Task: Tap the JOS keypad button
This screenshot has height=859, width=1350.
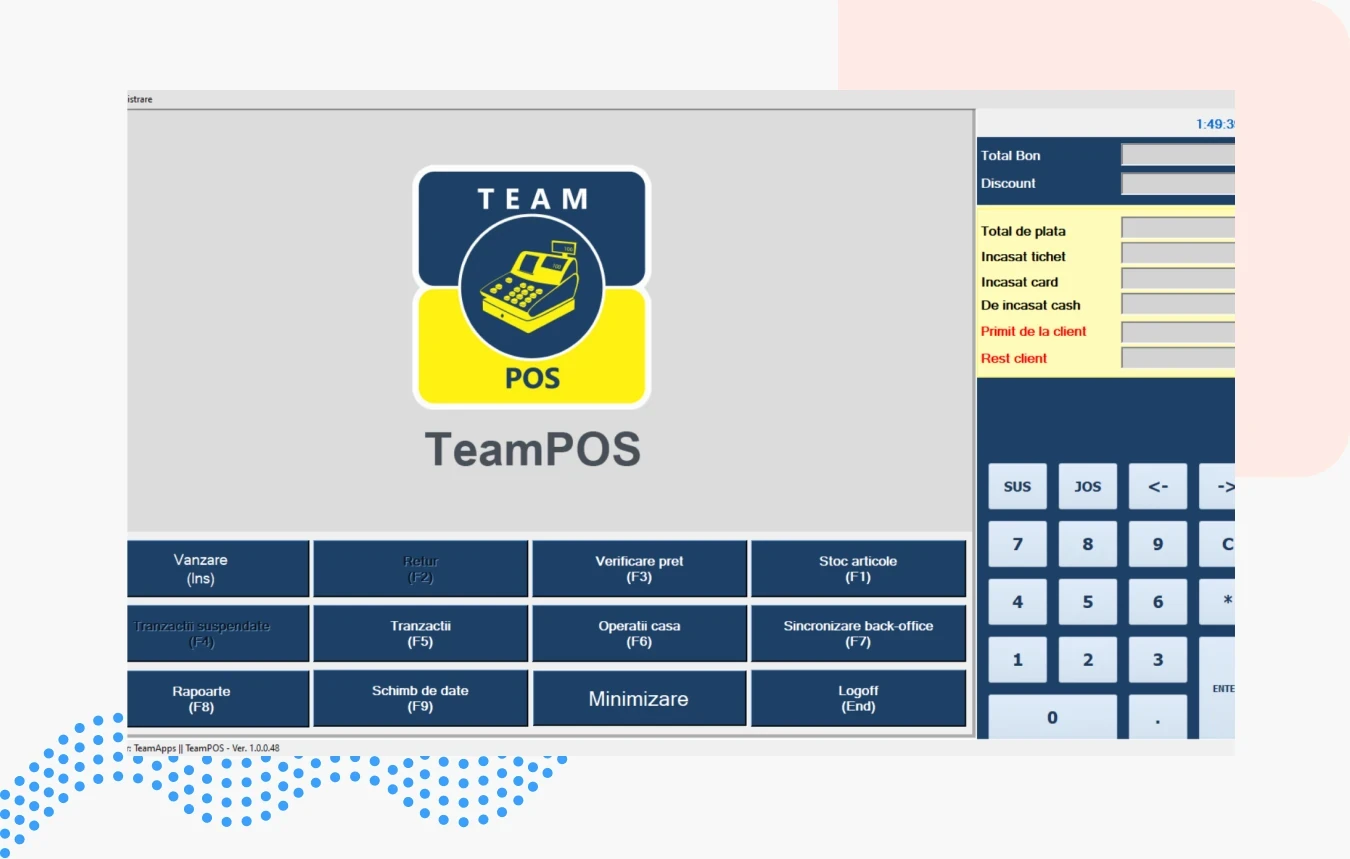Action: pos(1088,486)
